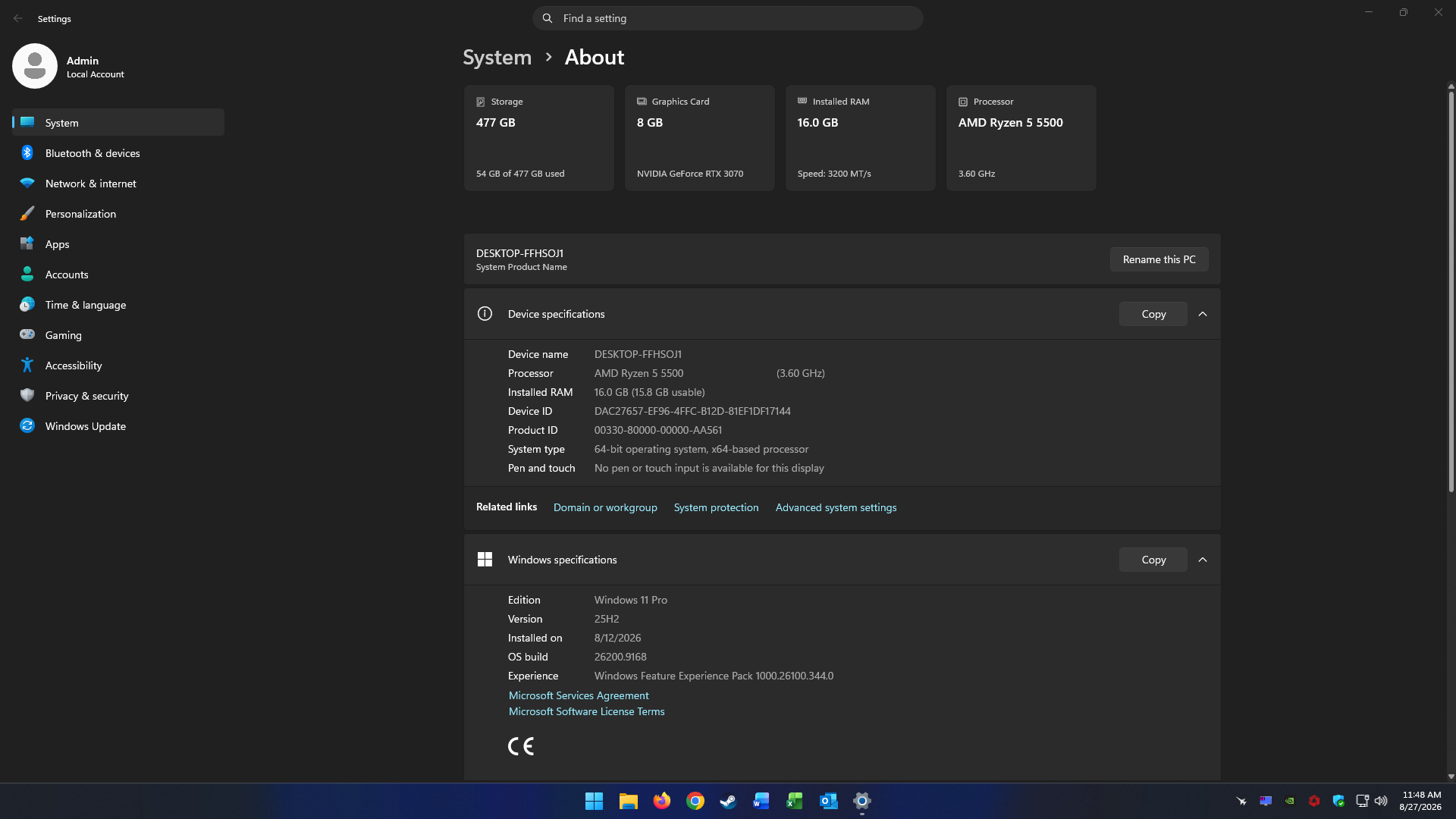Click the Device ID value DAC27657-EF96-4FFC-B12D-81EF1DF17144

pos(692,411)
